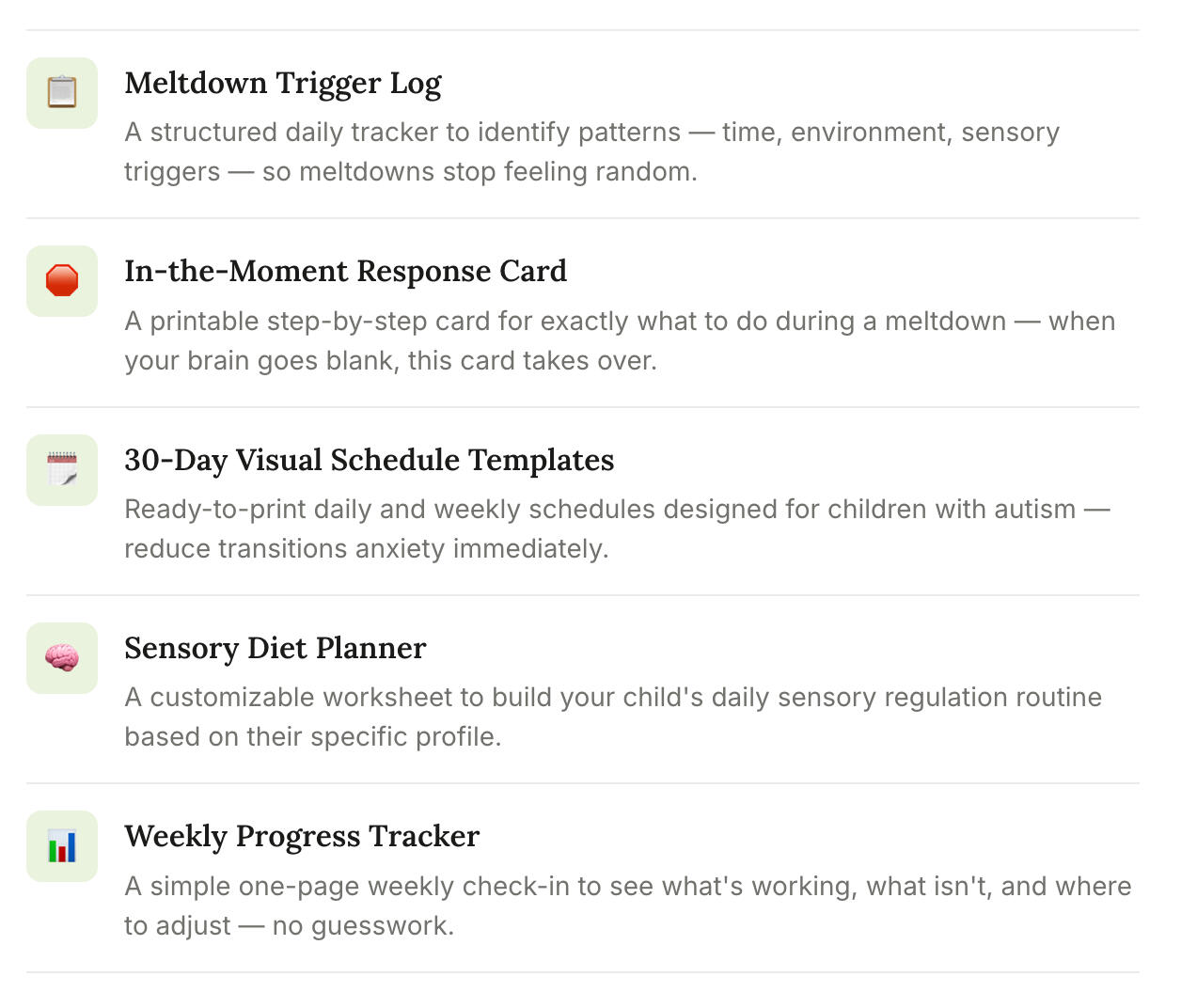This screenshot has height=1008, width=1181.
Task: Click the structured daily tracker description text
Action: (x=591, y=151)
